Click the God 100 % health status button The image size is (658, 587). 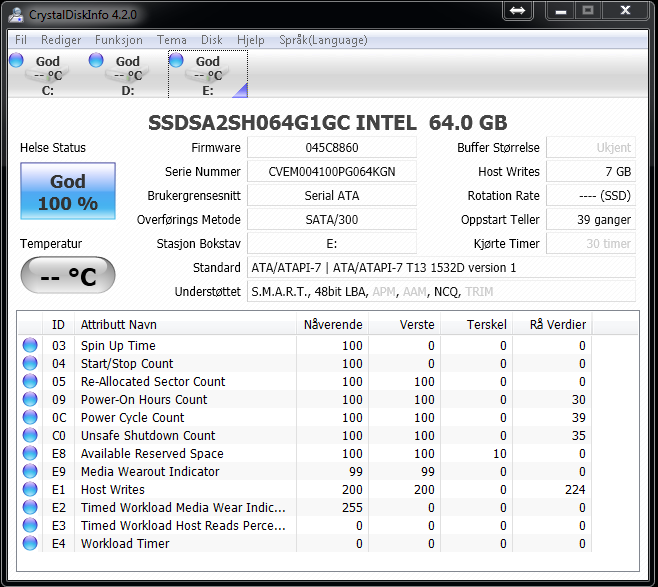[x=68, y=191]
